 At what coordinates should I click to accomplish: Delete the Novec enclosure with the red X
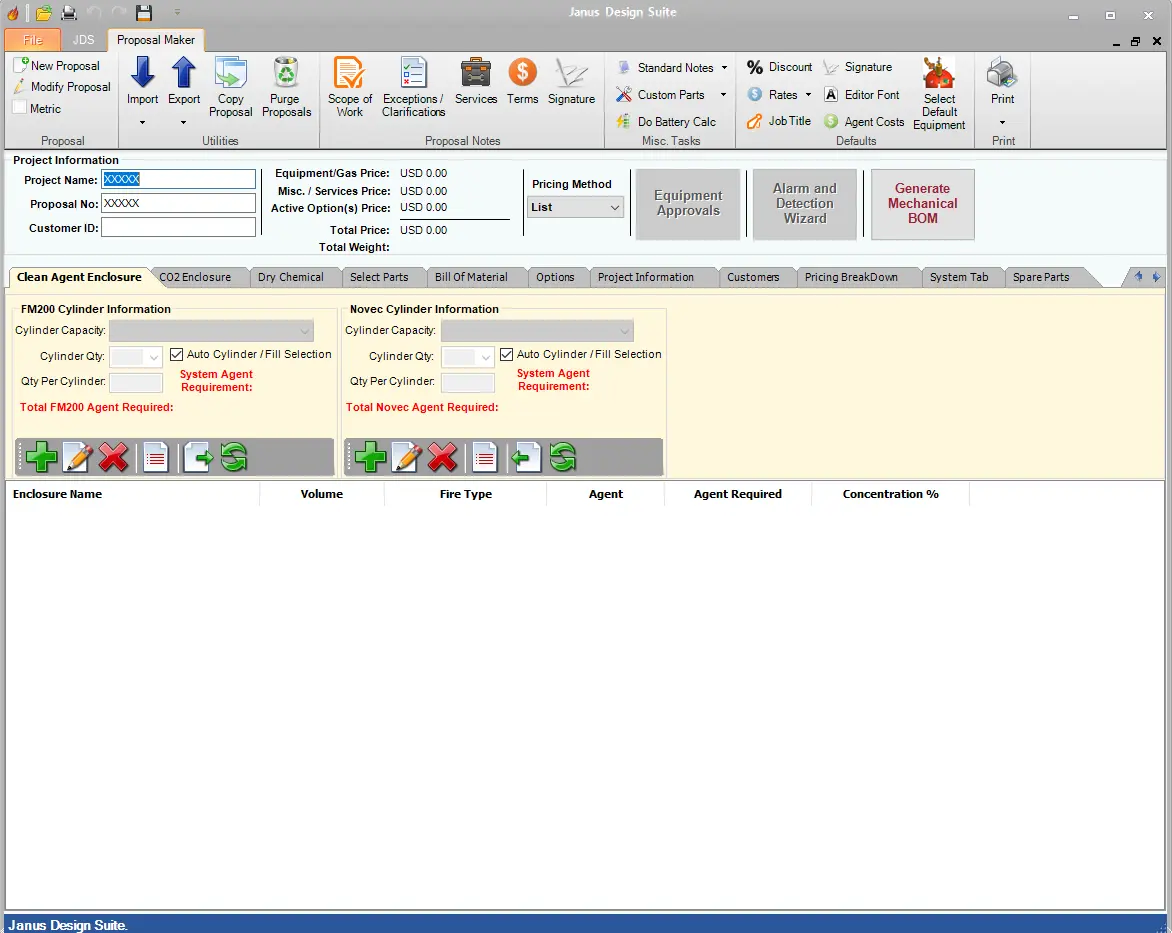[x=442, y=458]
